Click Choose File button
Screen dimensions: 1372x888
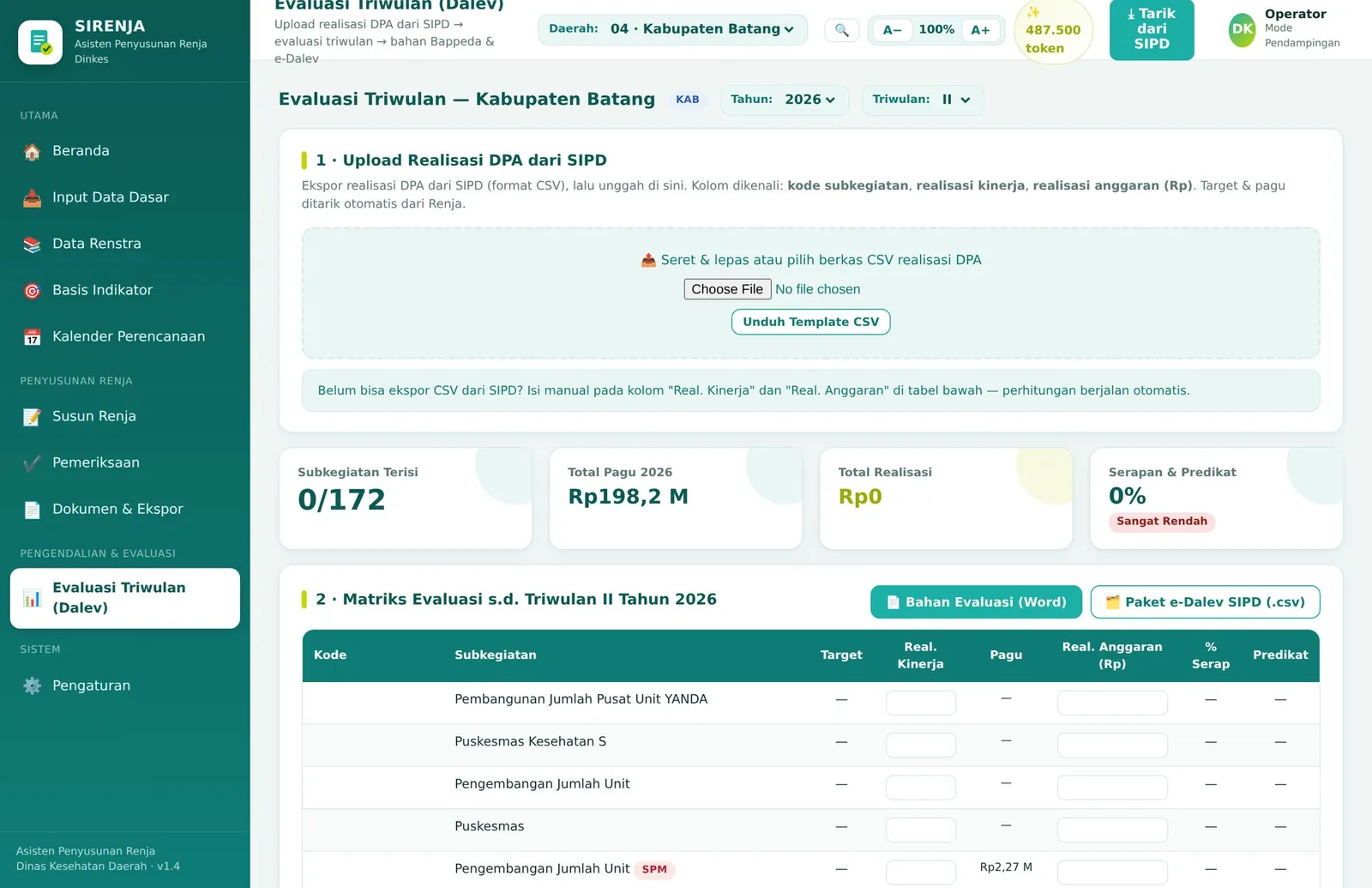click(727, 289)
